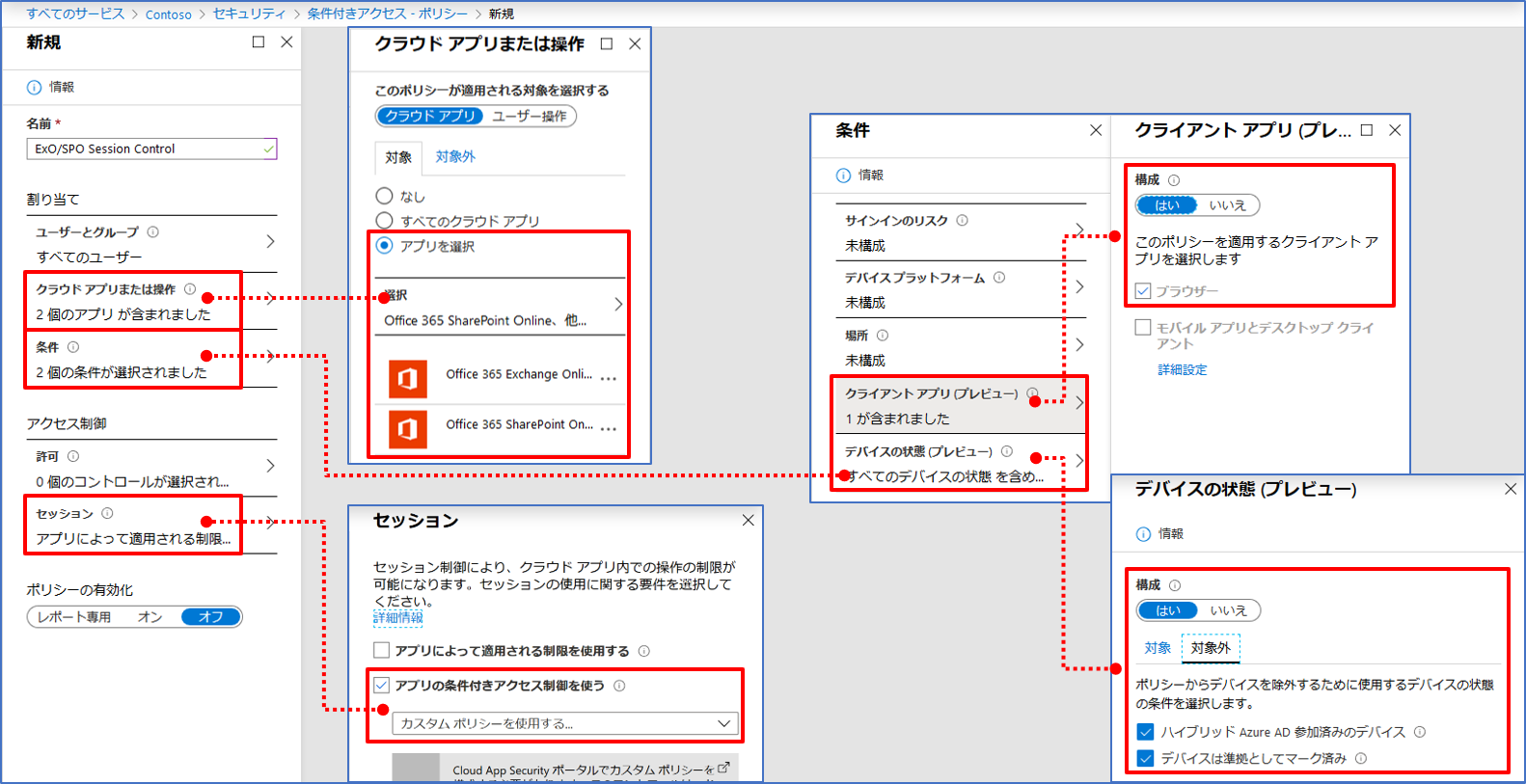Select アプリを選択 radio button
1526x784 pixels.
pos(384,245)
